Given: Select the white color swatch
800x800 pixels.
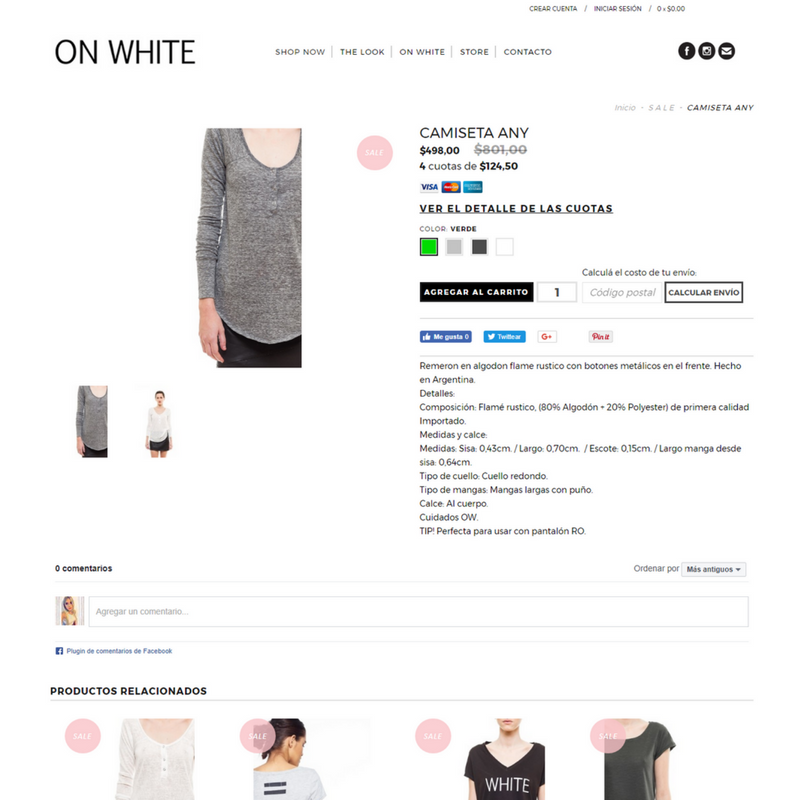Looking at the screenshot, I should click(x=505, y=247).
